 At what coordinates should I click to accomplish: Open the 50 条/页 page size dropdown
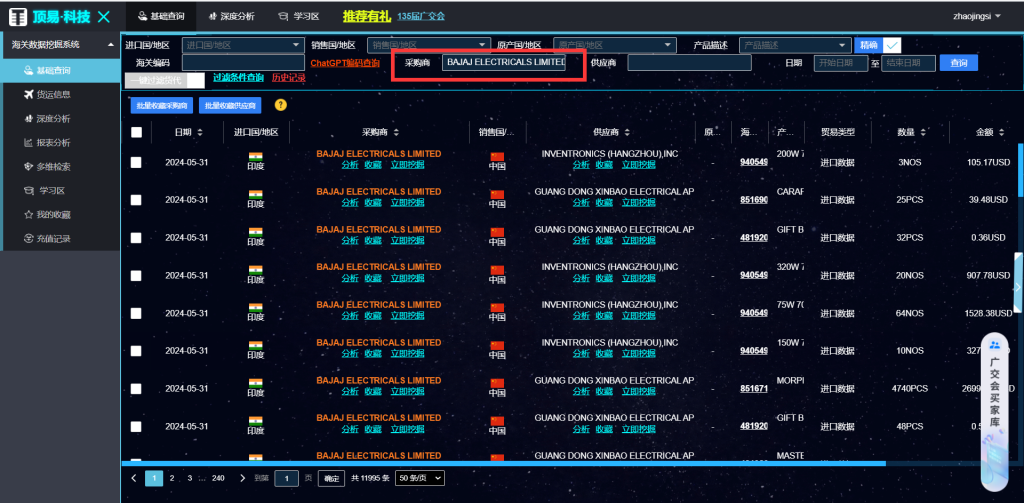coord(419,478)
